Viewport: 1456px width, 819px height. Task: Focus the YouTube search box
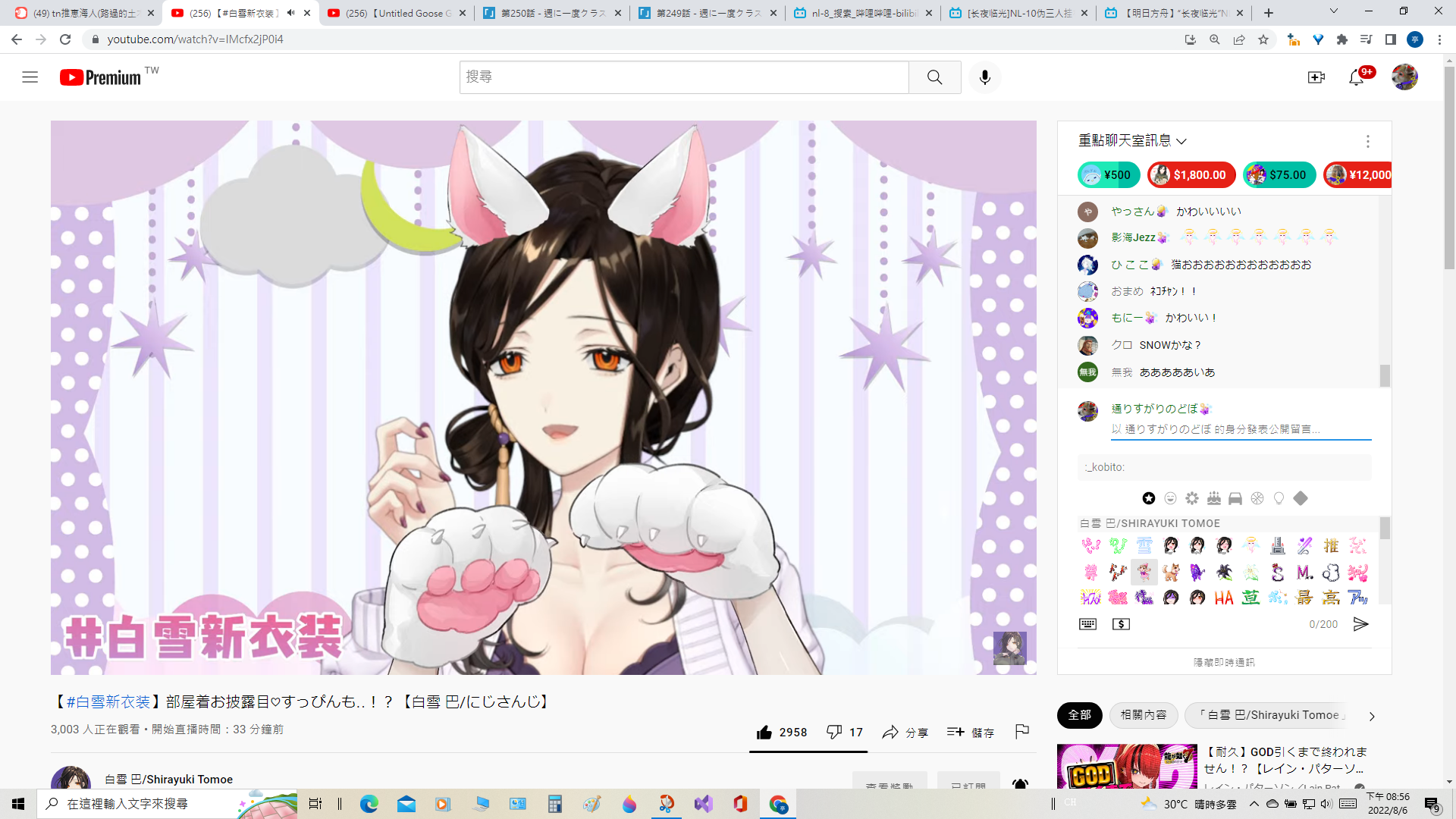(683, 77)
